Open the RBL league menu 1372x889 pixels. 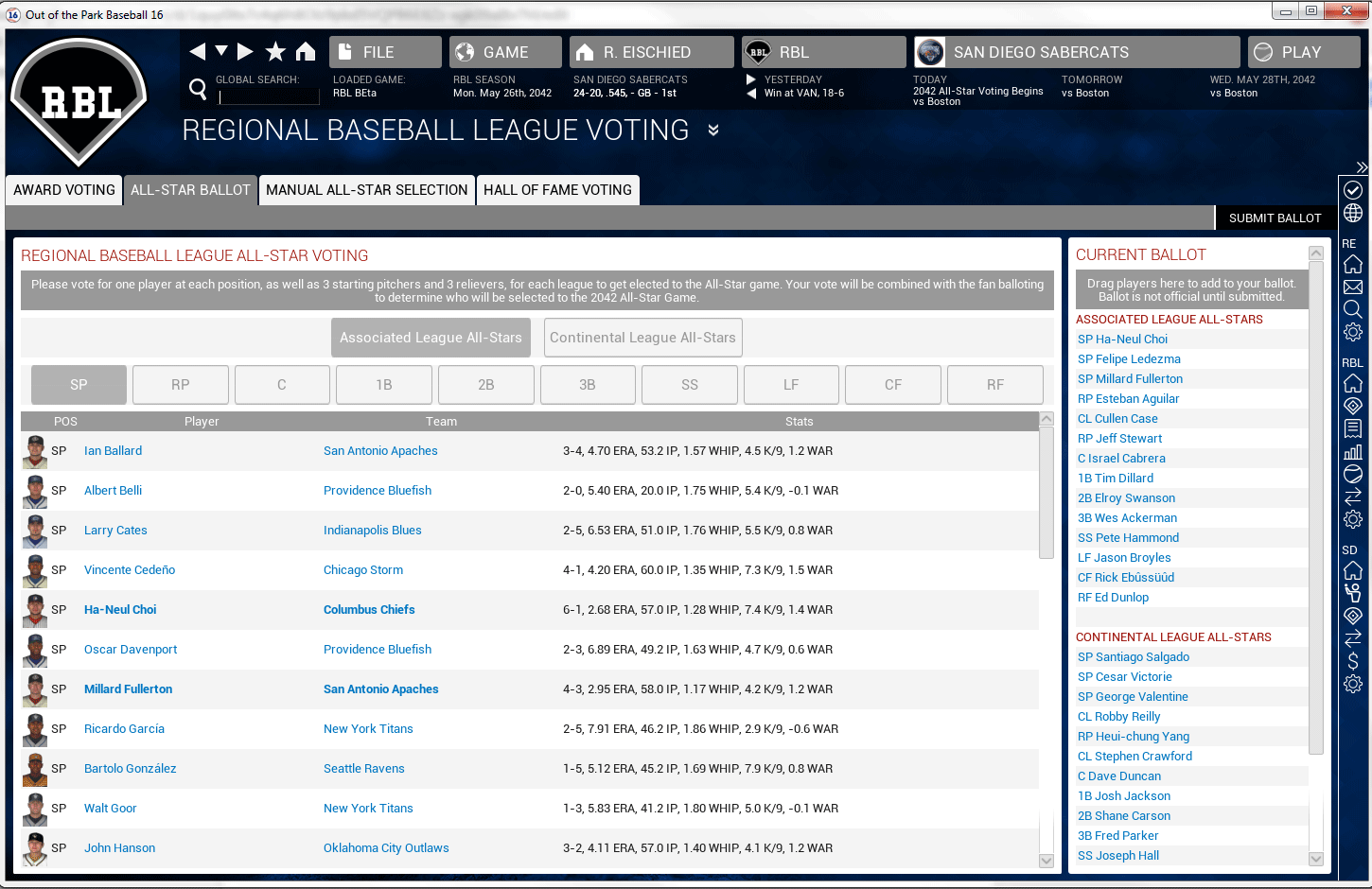[823, 52]
